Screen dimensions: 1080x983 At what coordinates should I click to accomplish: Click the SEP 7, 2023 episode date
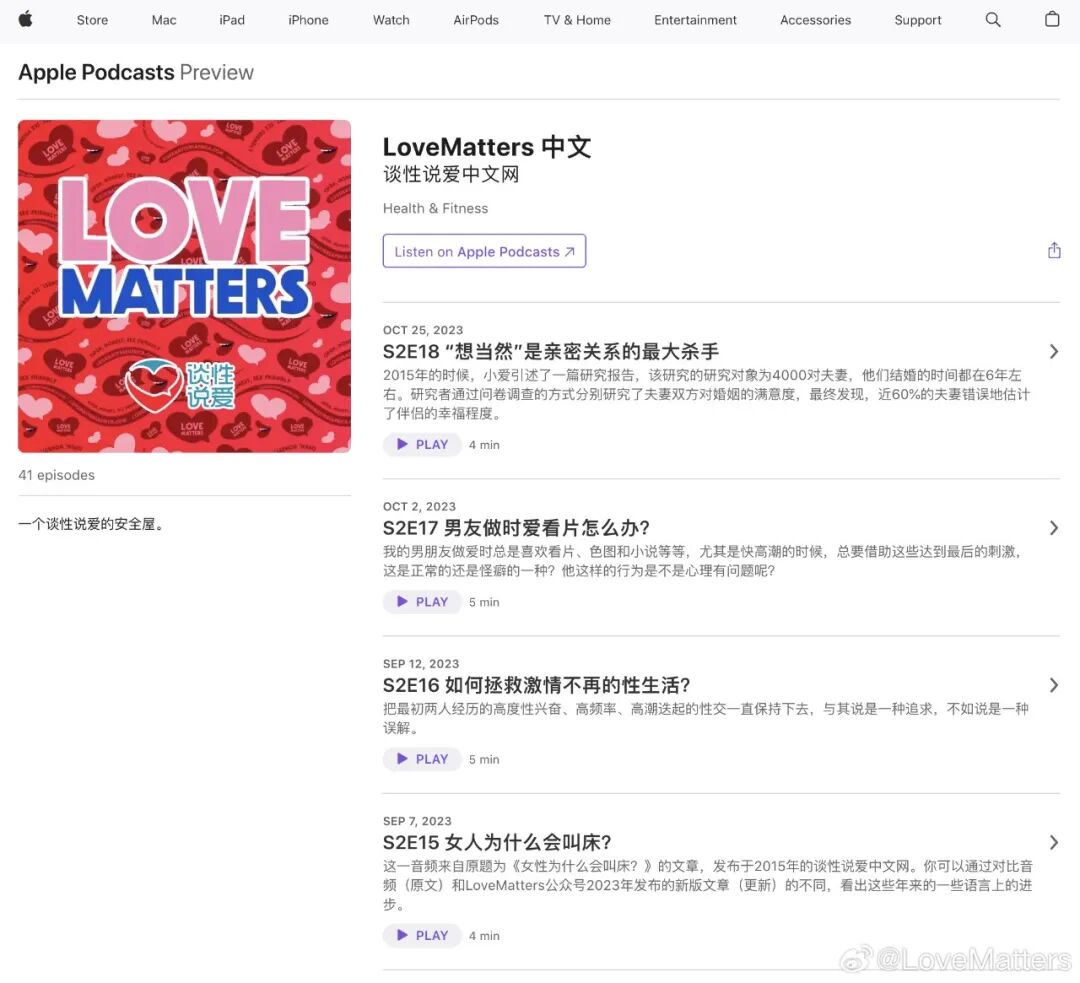(x=417, y=820)
